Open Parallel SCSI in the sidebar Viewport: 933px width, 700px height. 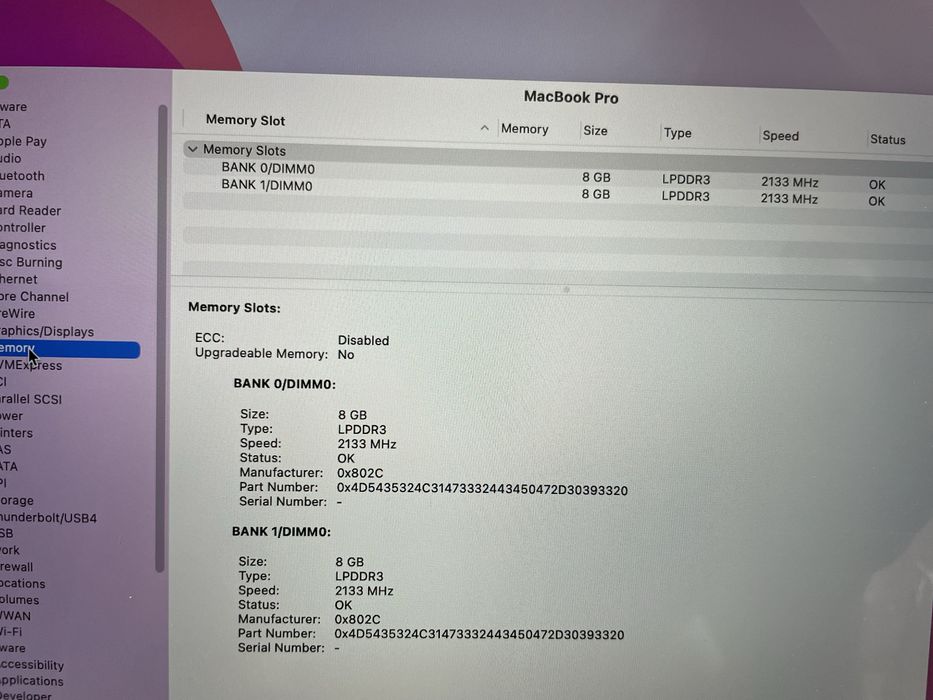pos(31,399)
